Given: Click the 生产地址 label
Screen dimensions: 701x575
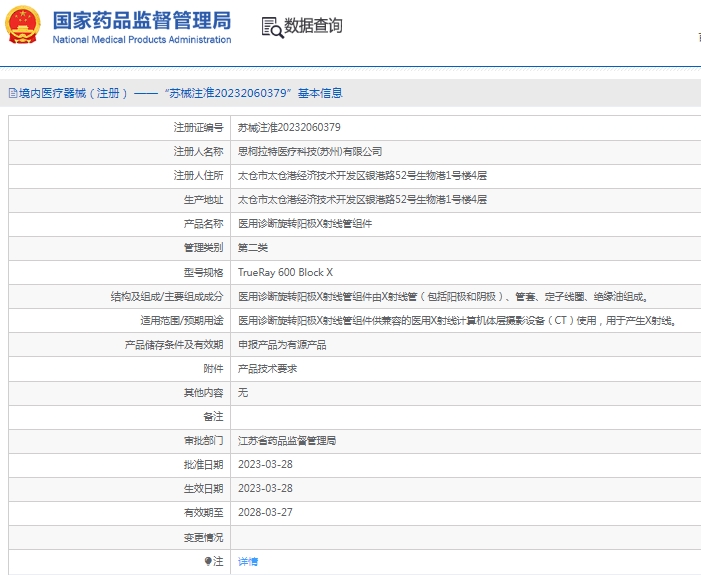Looking at the screenshot, I should (203, 200).
